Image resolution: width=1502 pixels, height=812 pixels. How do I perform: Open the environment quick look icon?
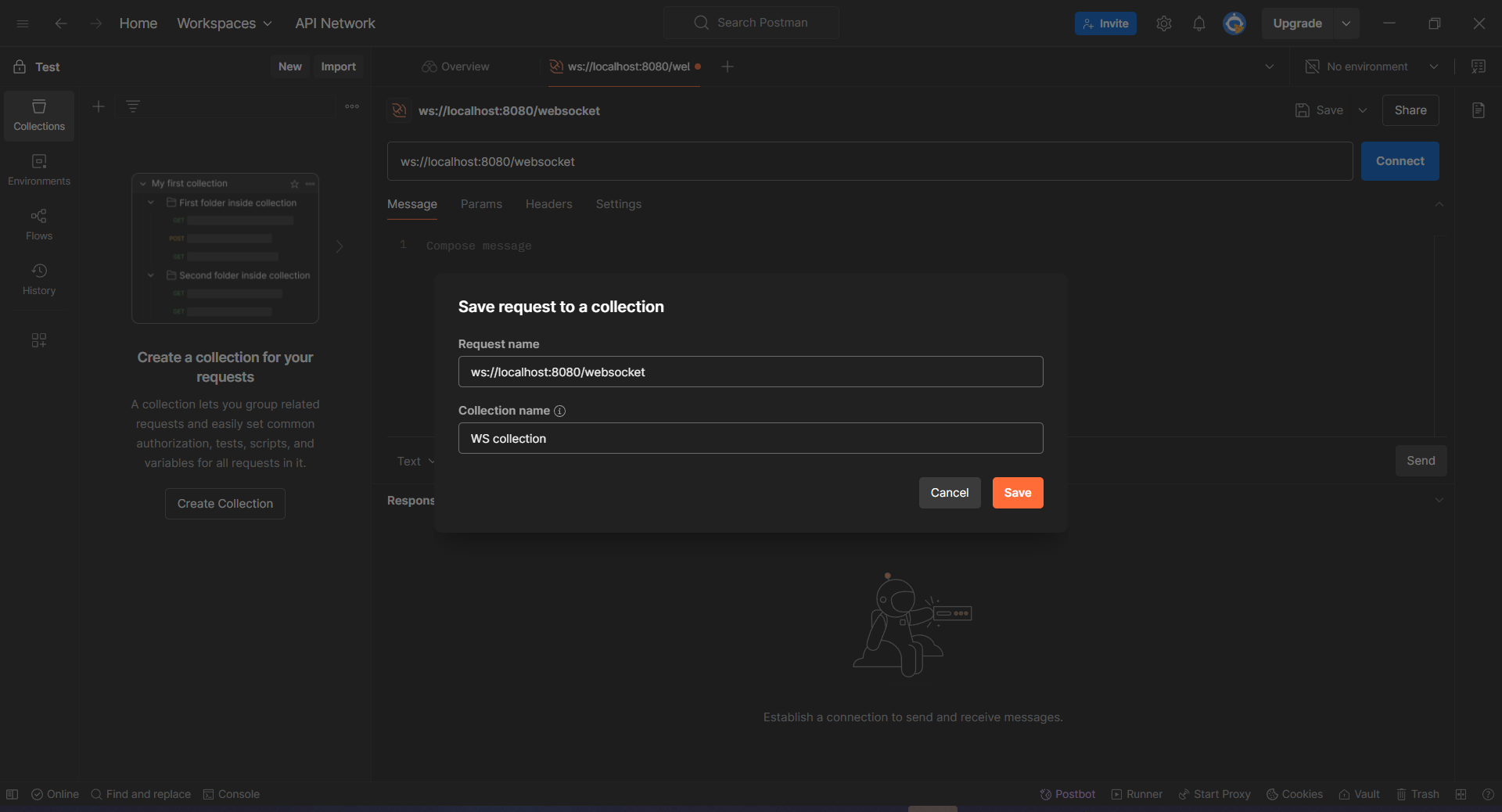[1479, 66]
